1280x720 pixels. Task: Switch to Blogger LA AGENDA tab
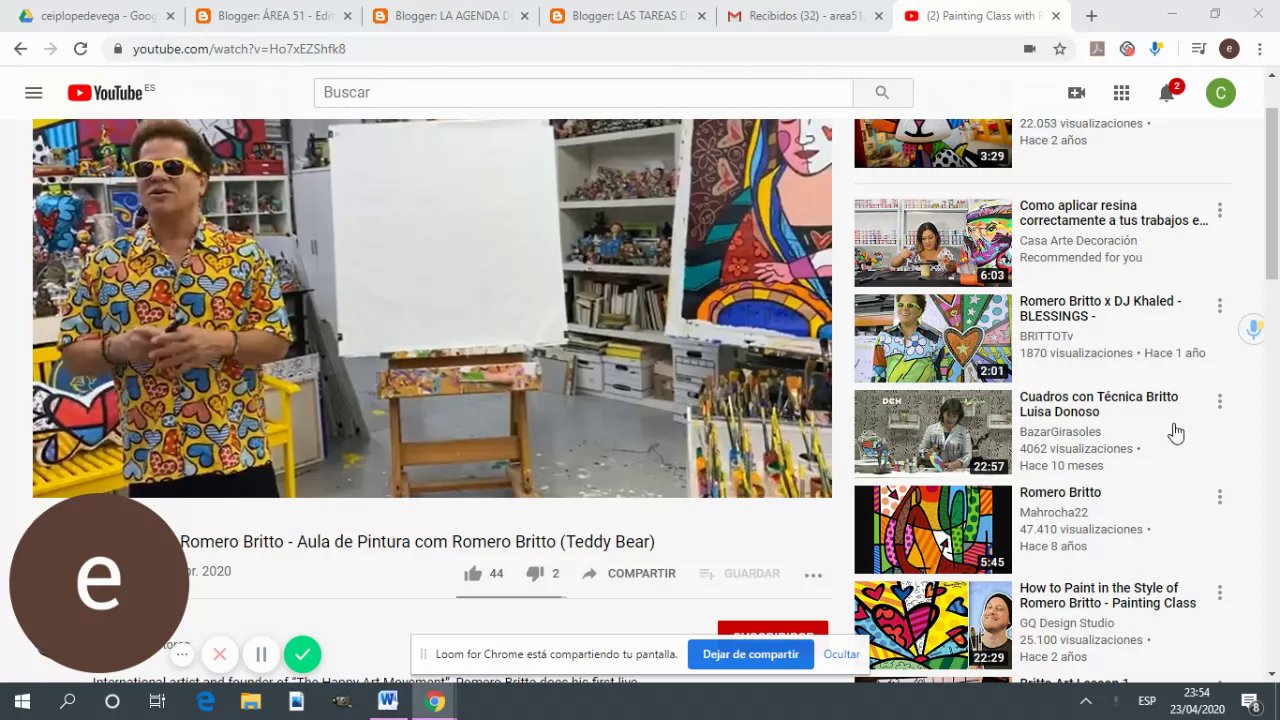point(451,16)
